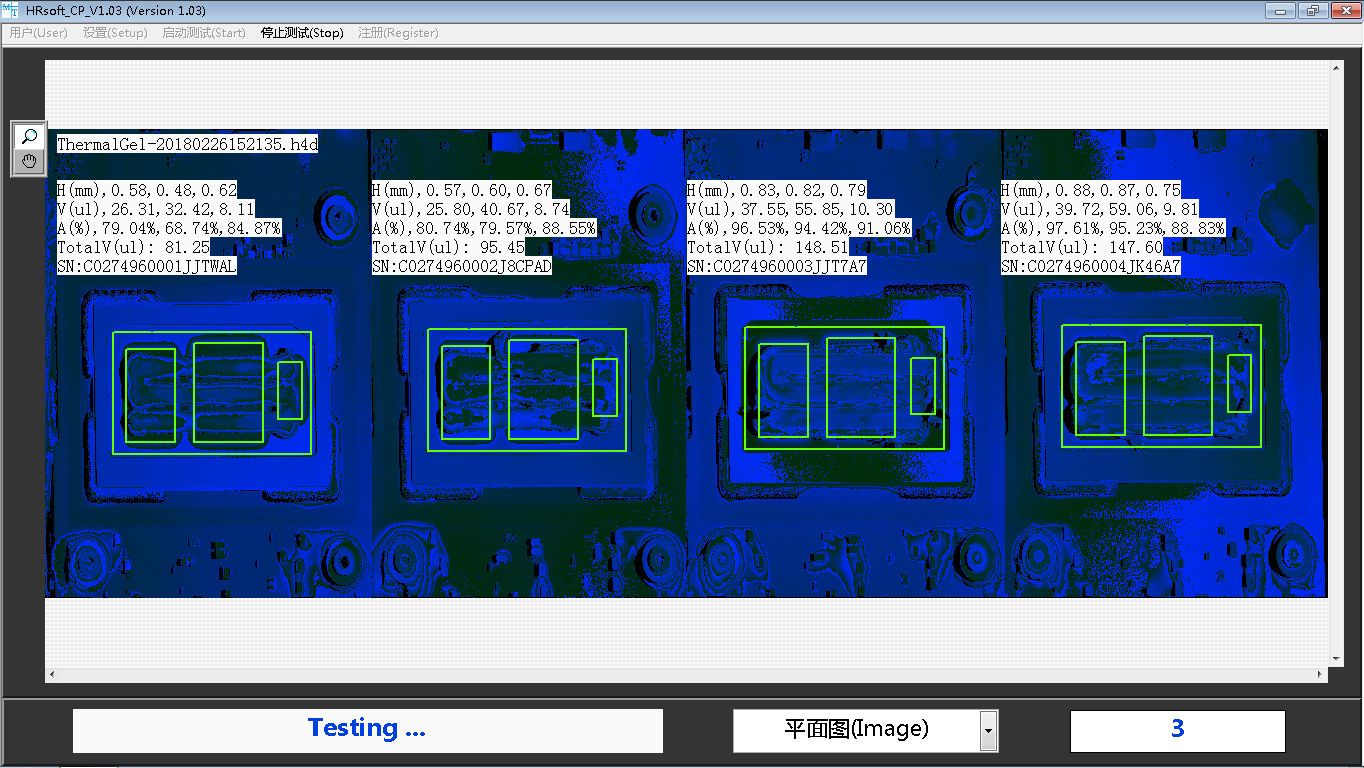Open the 设置(Setup) menu
Screen dimensions: 1364x768
(x=115, y=33)
